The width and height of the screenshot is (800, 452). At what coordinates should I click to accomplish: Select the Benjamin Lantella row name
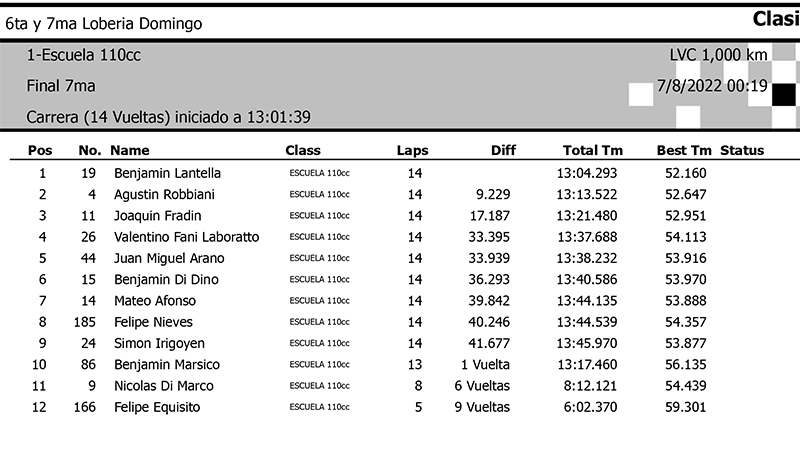pos(167,173)
